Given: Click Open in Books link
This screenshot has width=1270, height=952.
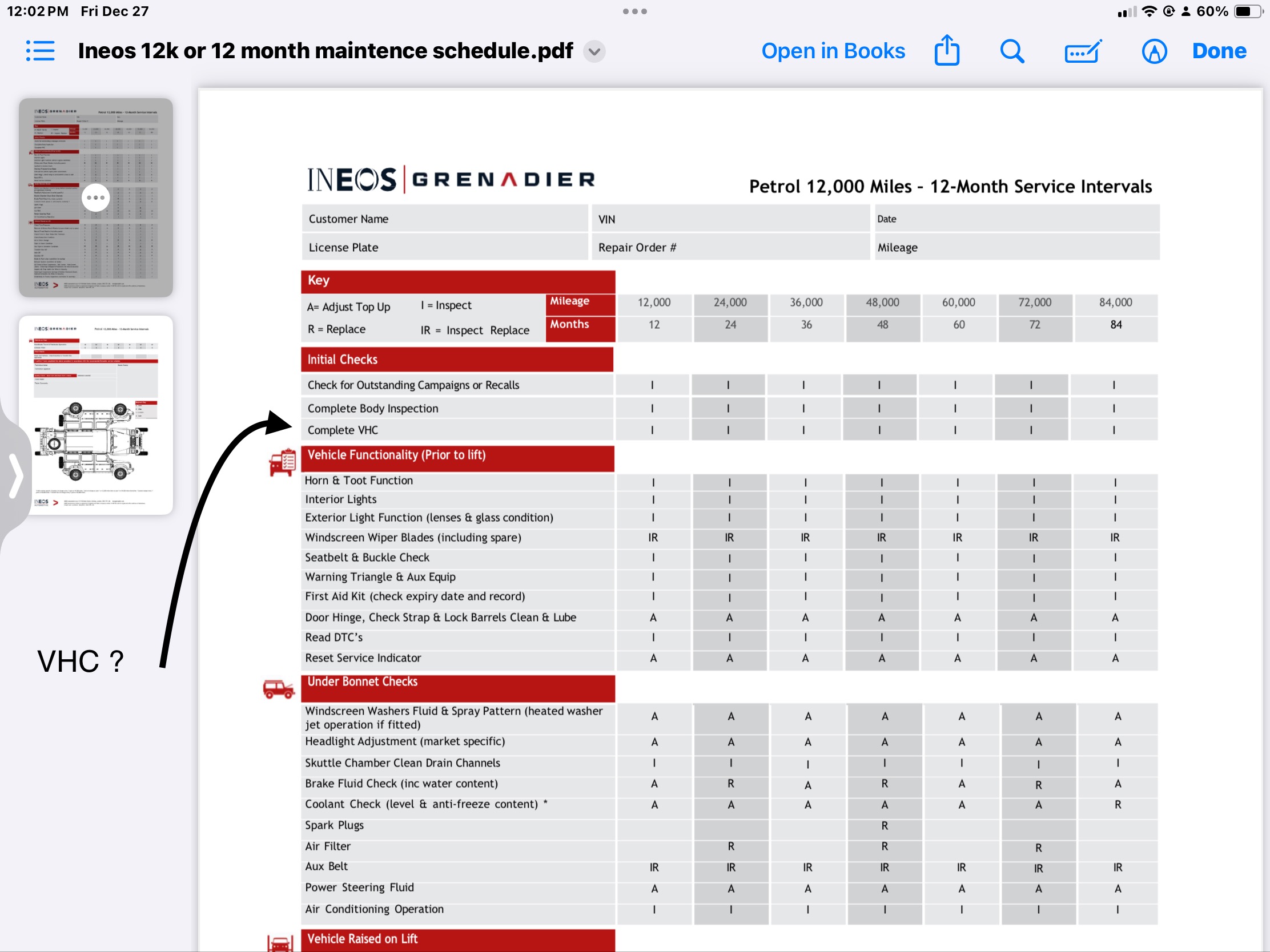Looking at the screenshot, I should (x=833, y=51).
